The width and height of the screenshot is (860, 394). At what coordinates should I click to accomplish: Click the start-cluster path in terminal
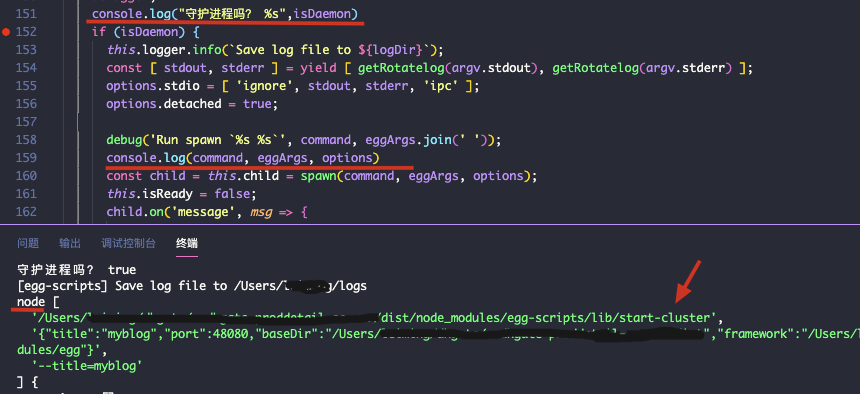coord(378,318)
